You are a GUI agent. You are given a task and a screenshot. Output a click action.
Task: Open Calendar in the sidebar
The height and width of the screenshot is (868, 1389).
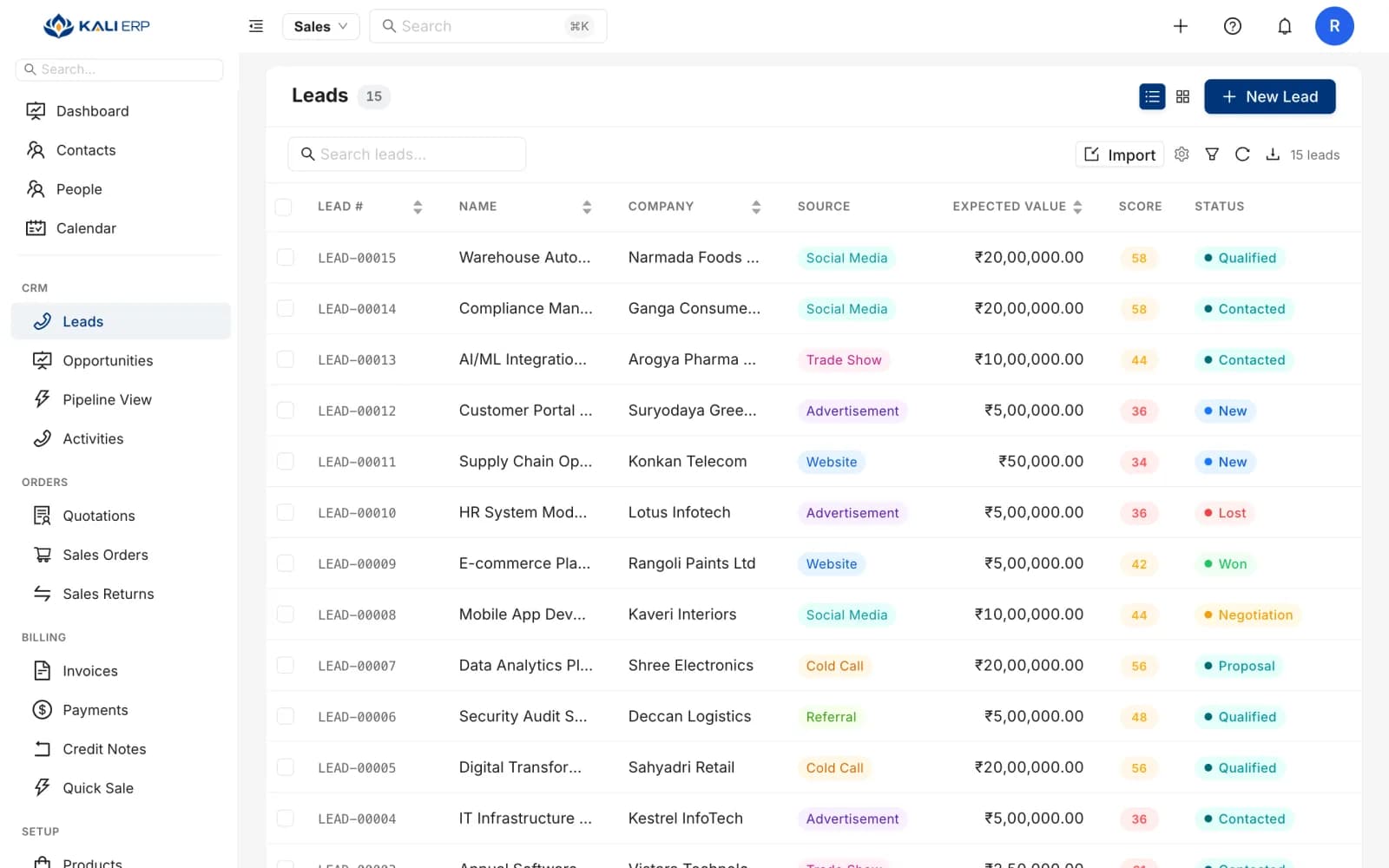tap(122, 228)
